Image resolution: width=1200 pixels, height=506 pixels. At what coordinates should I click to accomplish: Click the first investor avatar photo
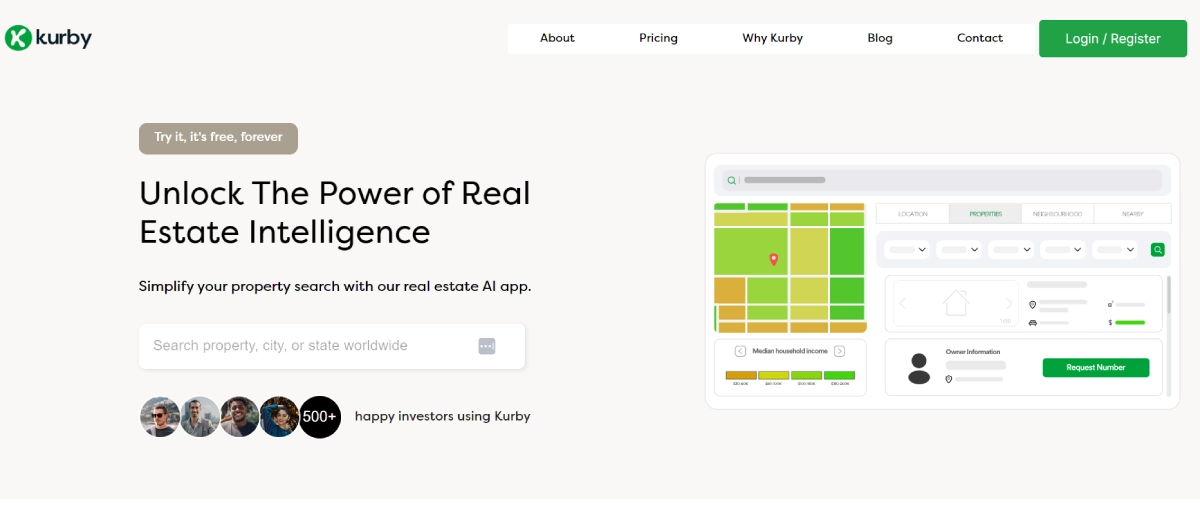click(160, 417)
